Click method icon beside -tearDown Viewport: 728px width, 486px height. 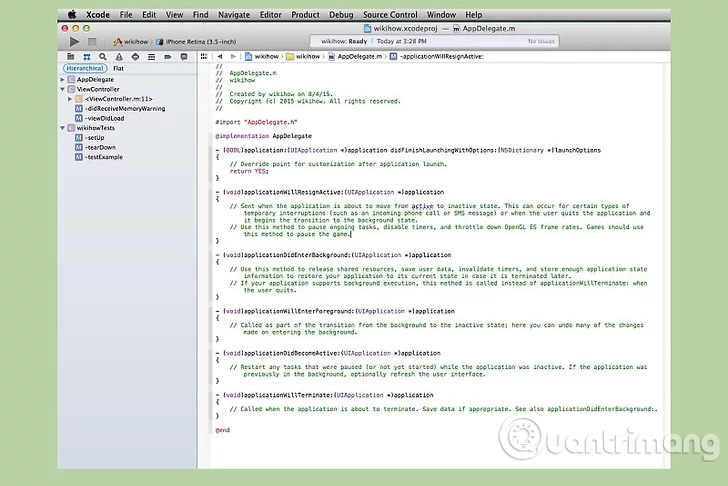[x=79, y=147]
